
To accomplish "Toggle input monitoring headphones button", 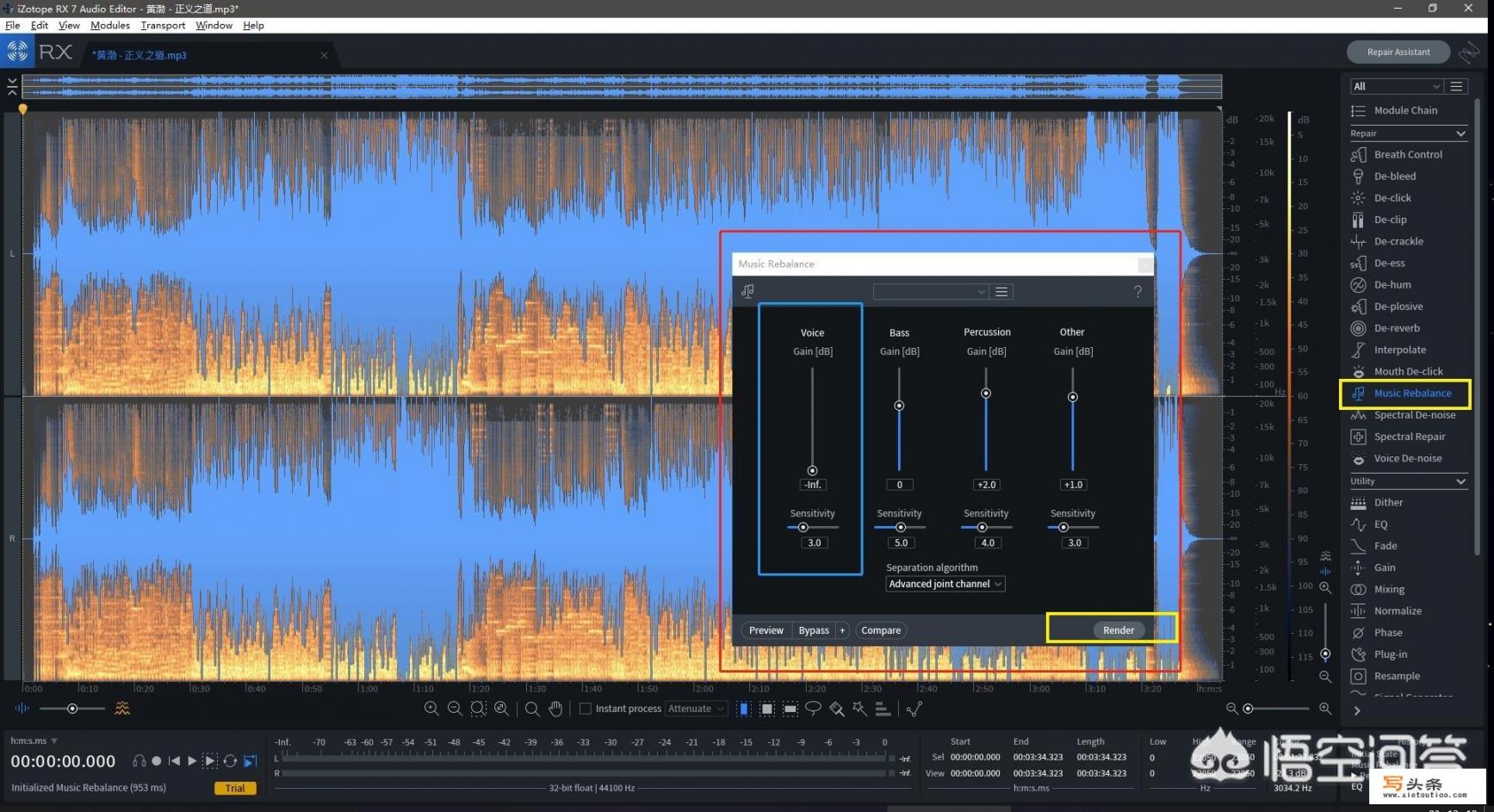I will 139,761.
